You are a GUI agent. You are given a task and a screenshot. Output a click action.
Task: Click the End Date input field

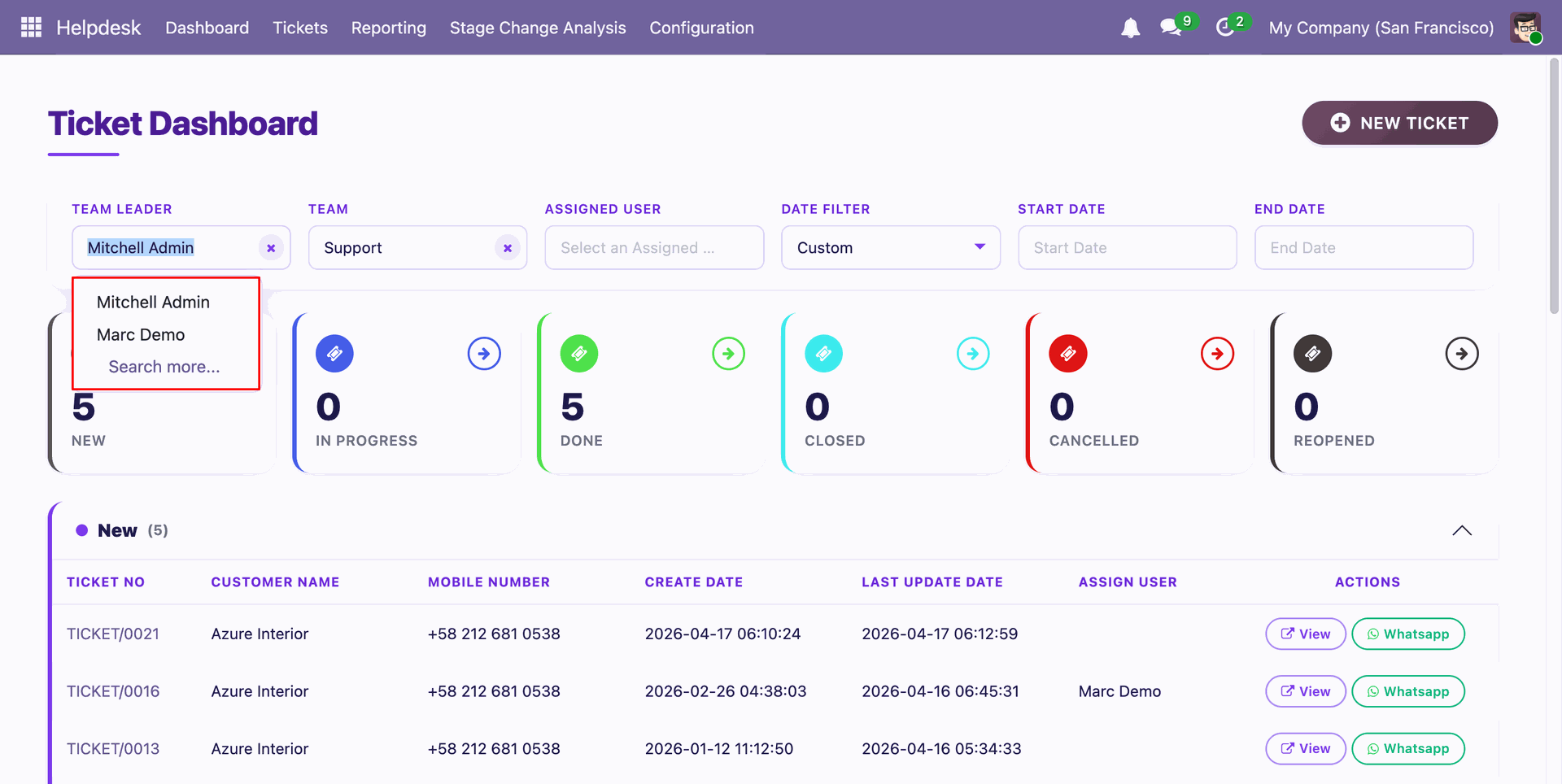pyautogui.click(x=1363, y=248)
